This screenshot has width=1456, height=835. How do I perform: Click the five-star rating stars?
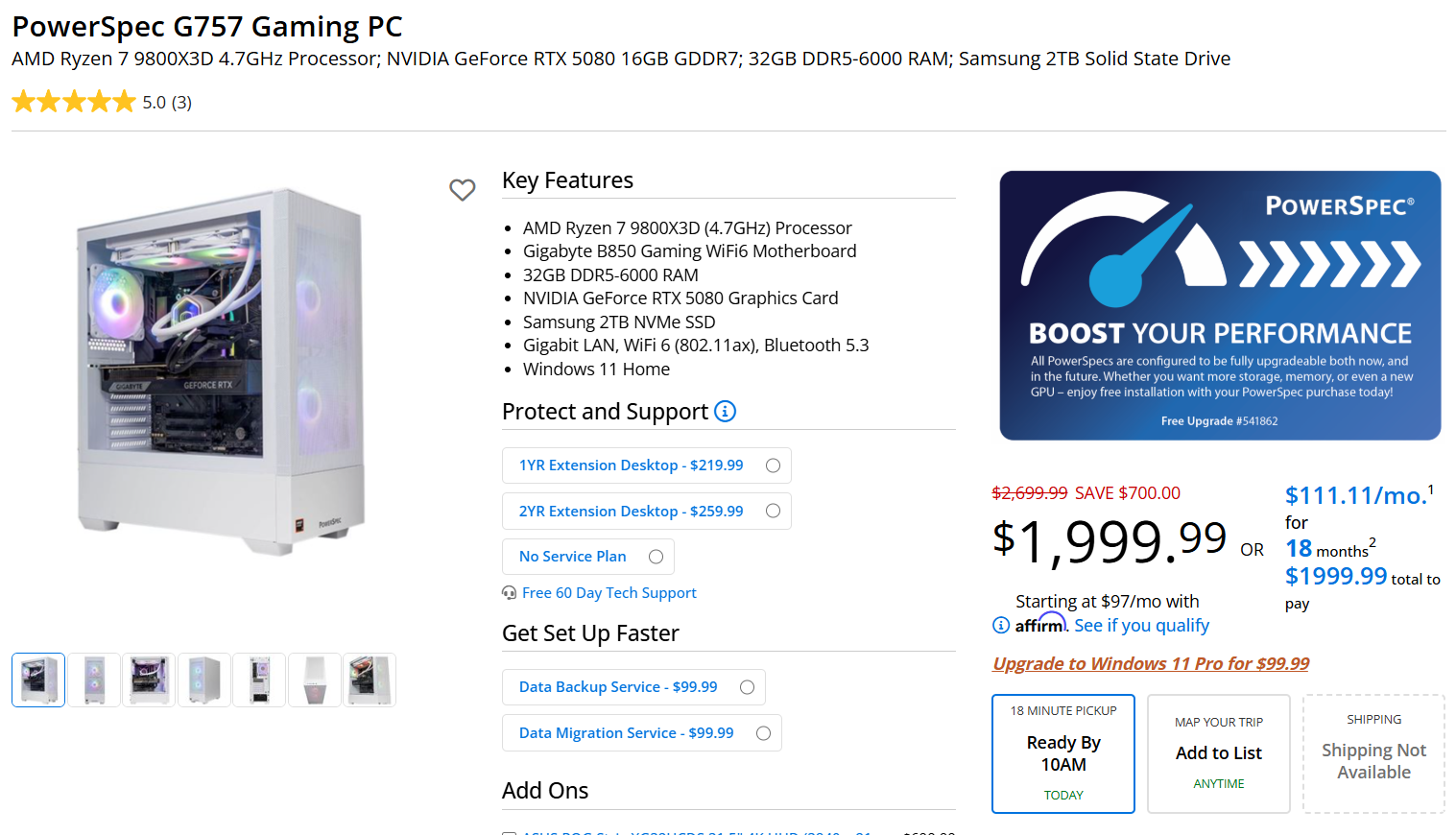coord(74,102)
